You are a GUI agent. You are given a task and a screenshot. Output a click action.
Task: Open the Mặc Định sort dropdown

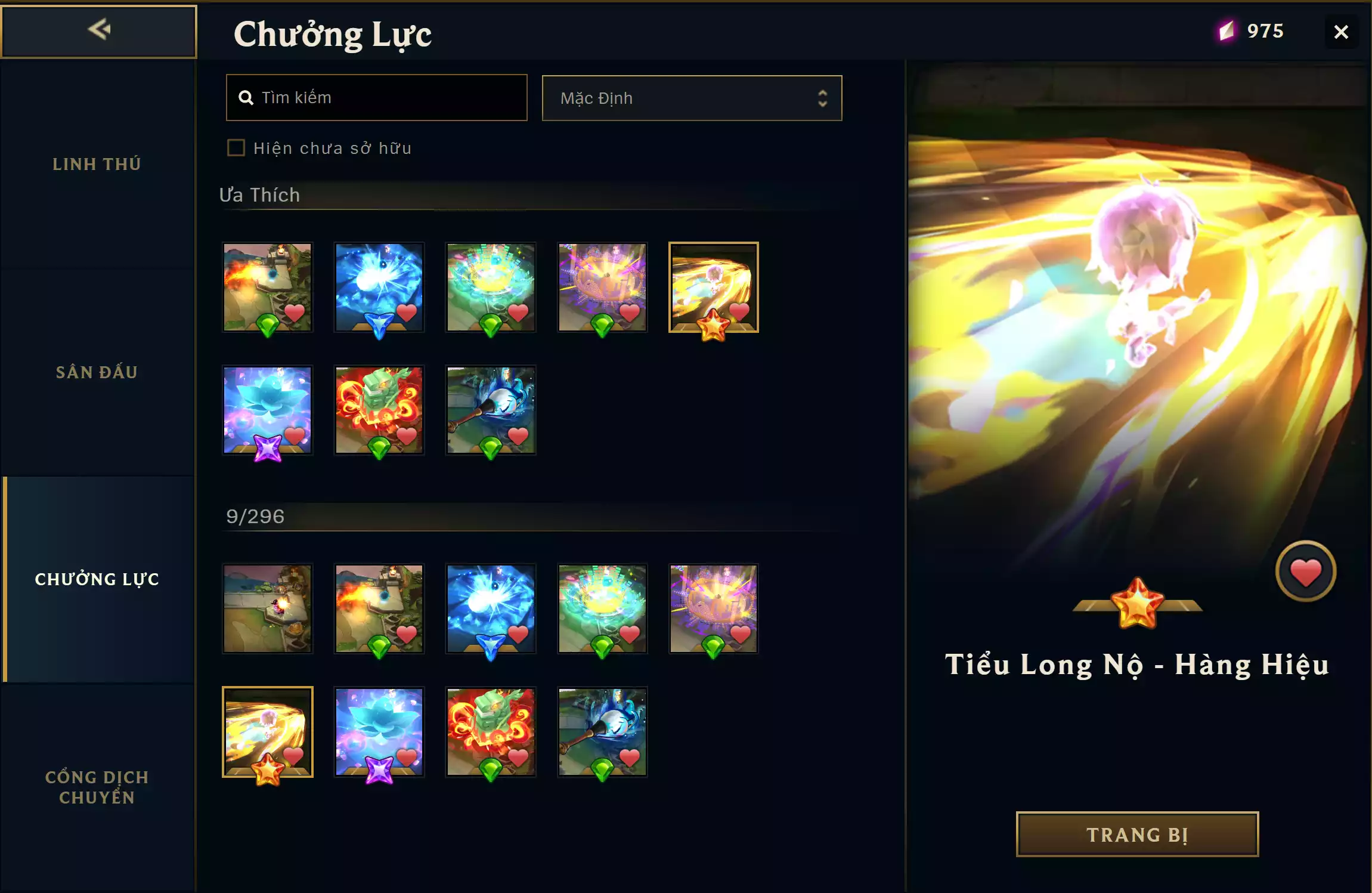pos(692,98)
